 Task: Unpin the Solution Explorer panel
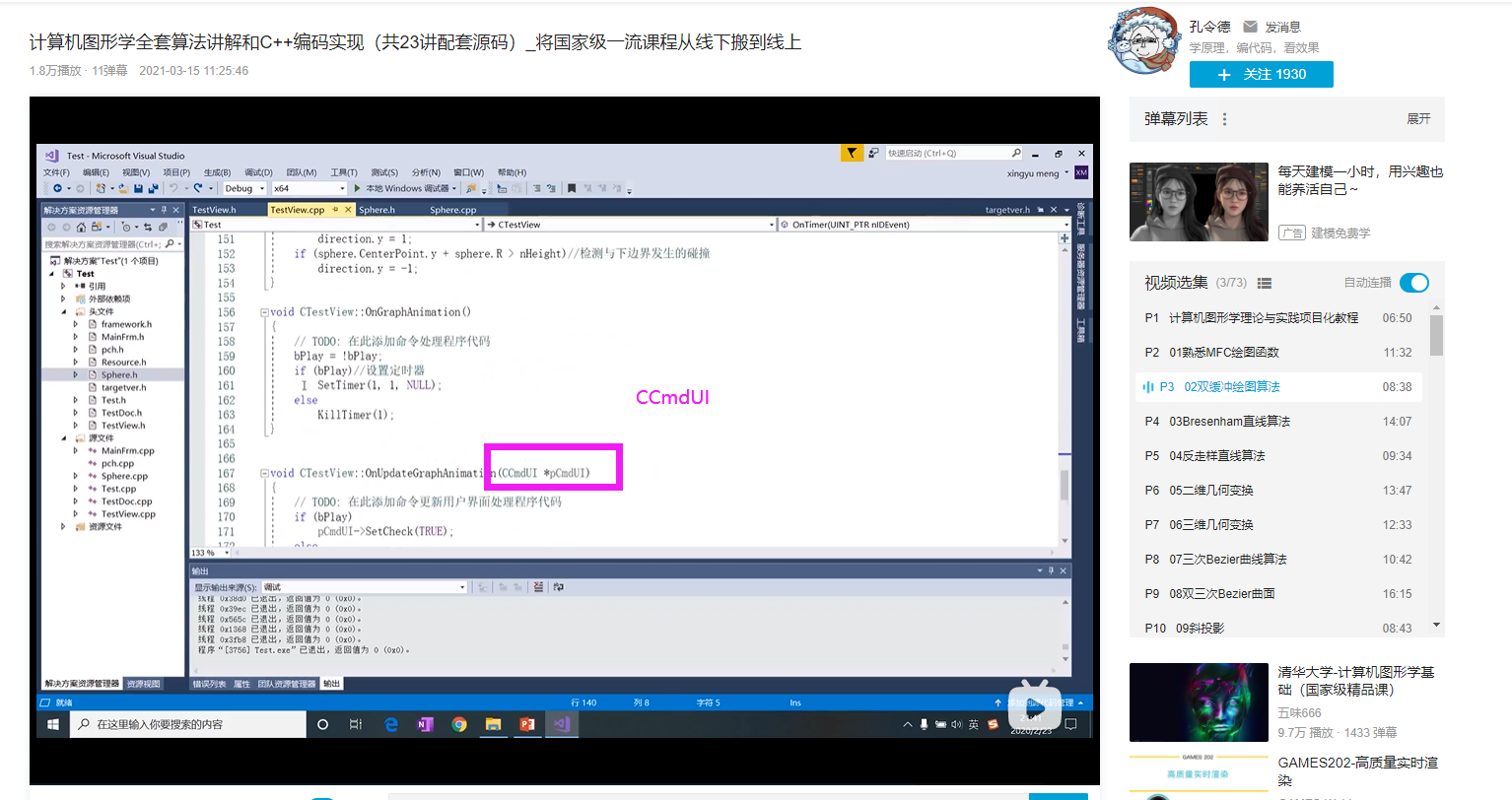click(165, 210)
